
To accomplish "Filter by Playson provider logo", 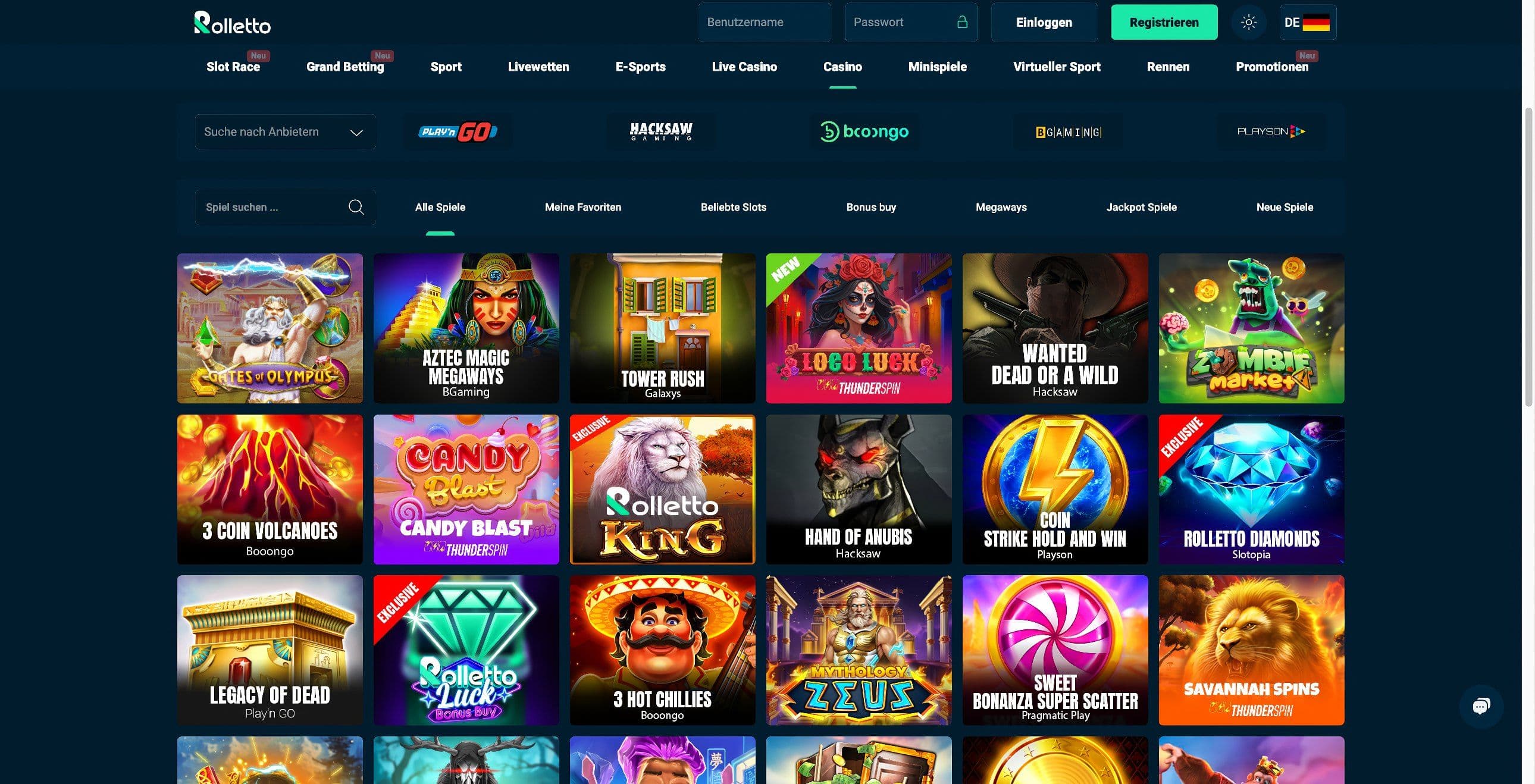I will 1271,131.
